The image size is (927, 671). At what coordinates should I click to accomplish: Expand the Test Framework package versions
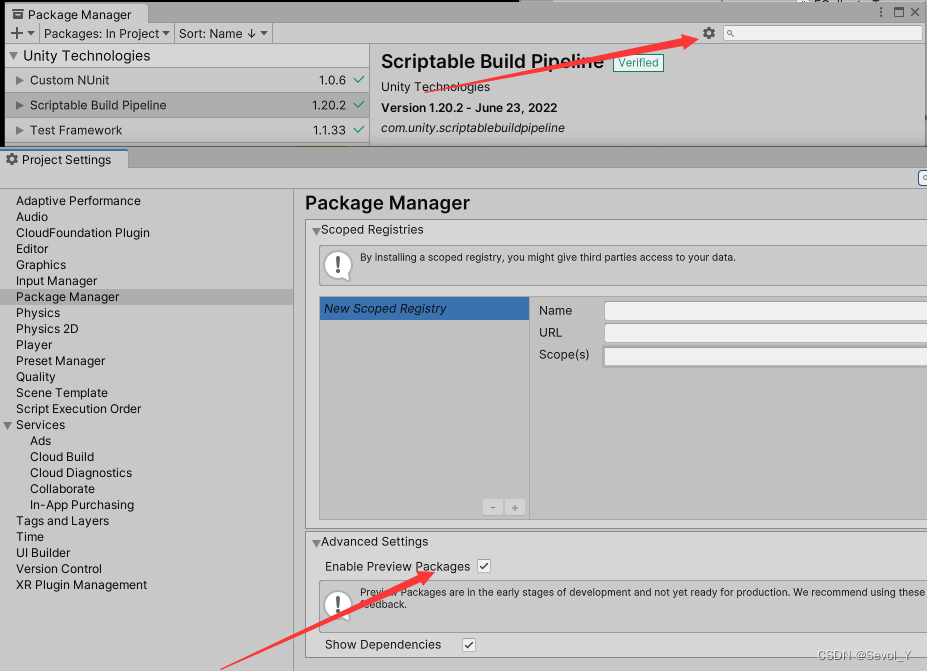(x=20, y=130)
